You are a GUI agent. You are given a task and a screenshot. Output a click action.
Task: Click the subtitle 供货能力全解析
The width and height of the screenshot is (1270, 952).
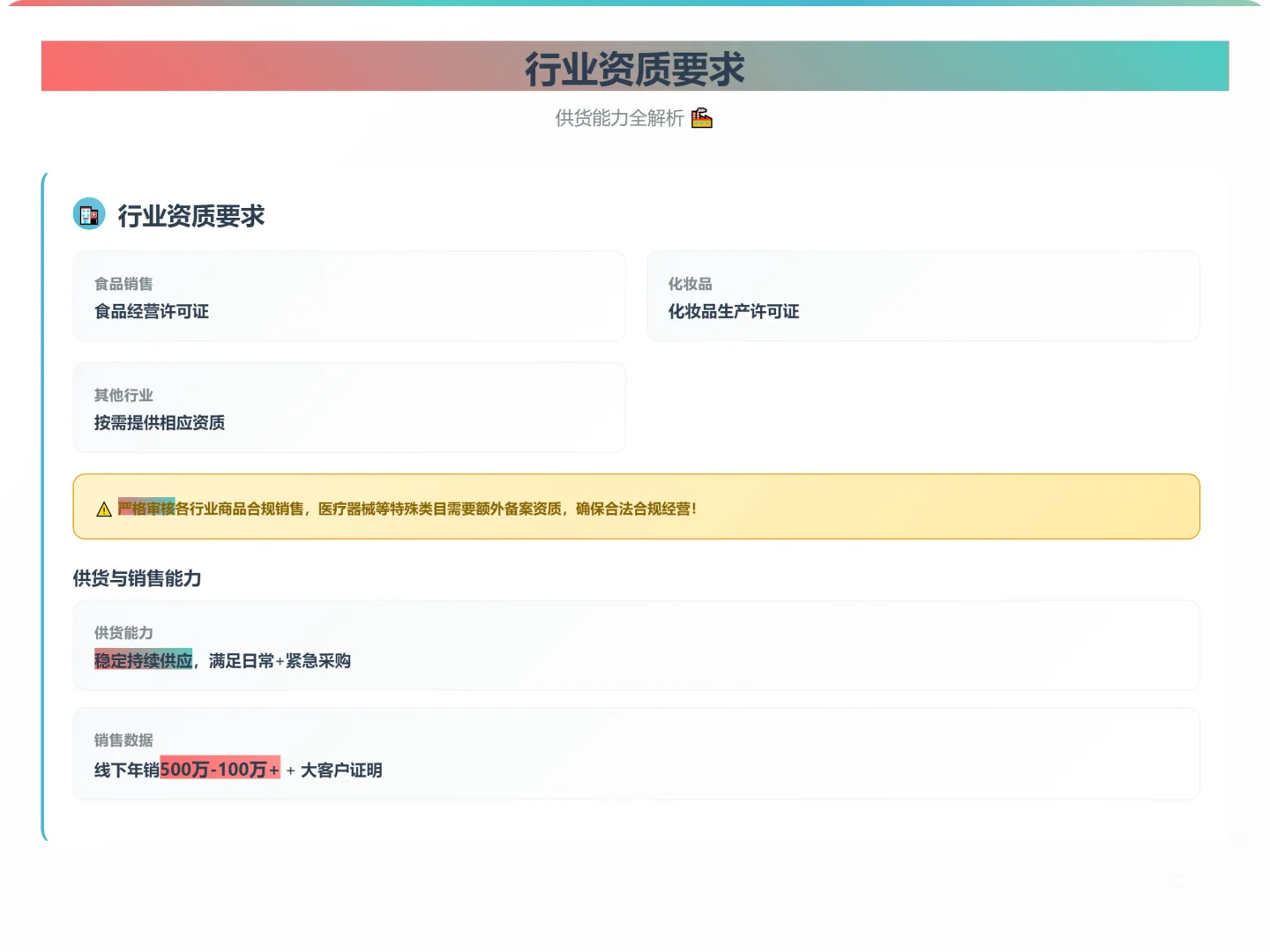point(619,118)
